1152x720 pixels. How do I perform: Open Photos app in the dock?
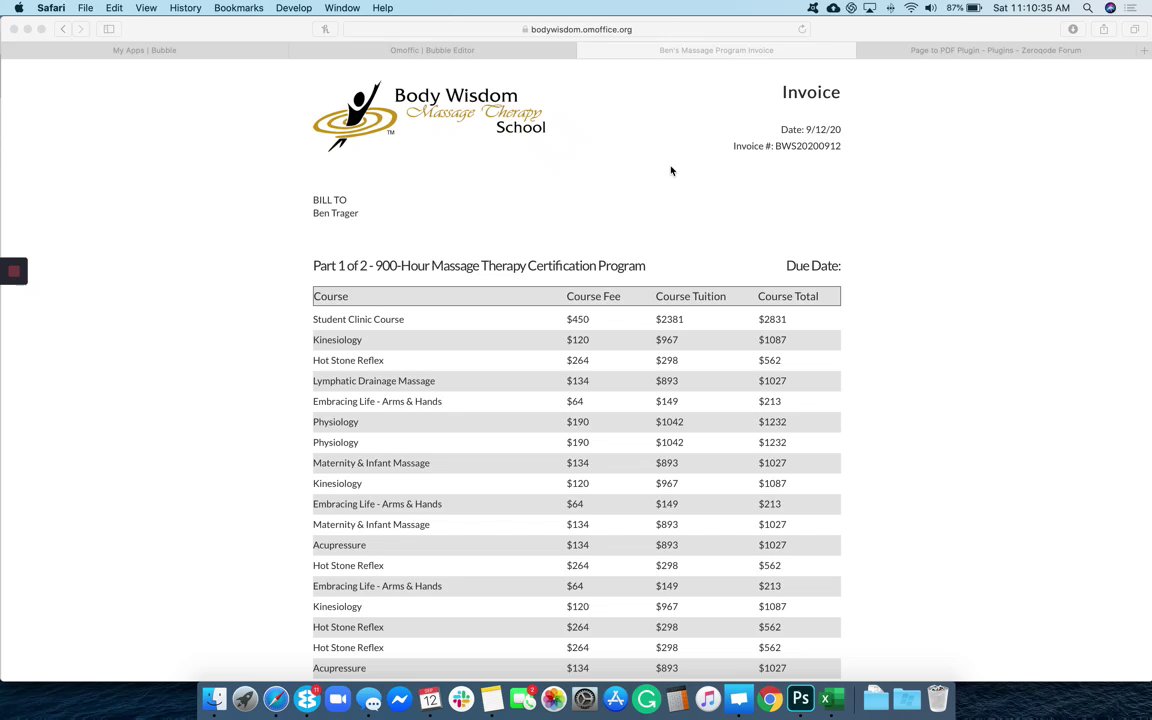554,699
